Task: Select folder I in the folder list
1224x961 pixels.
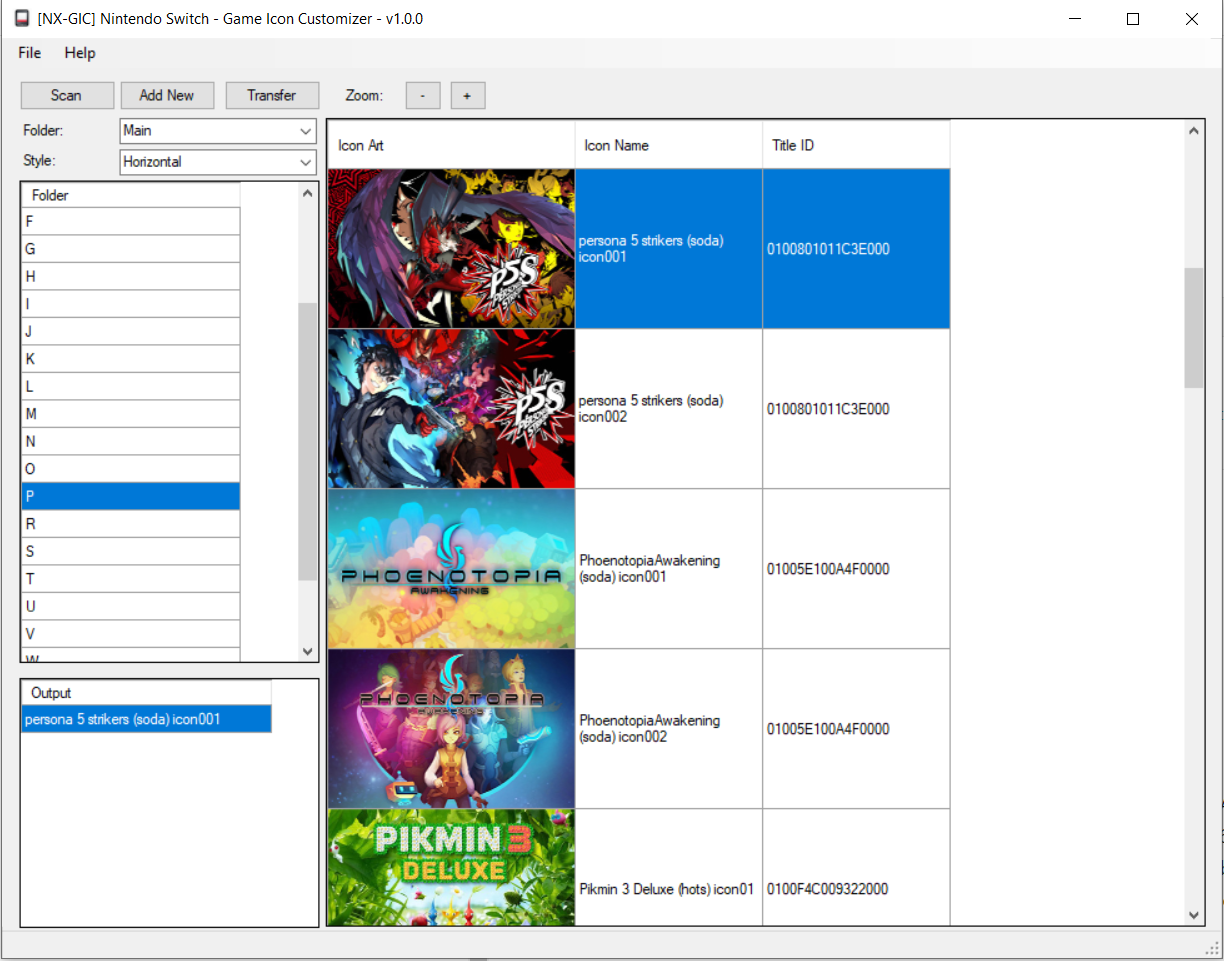Action: point(131,304)
